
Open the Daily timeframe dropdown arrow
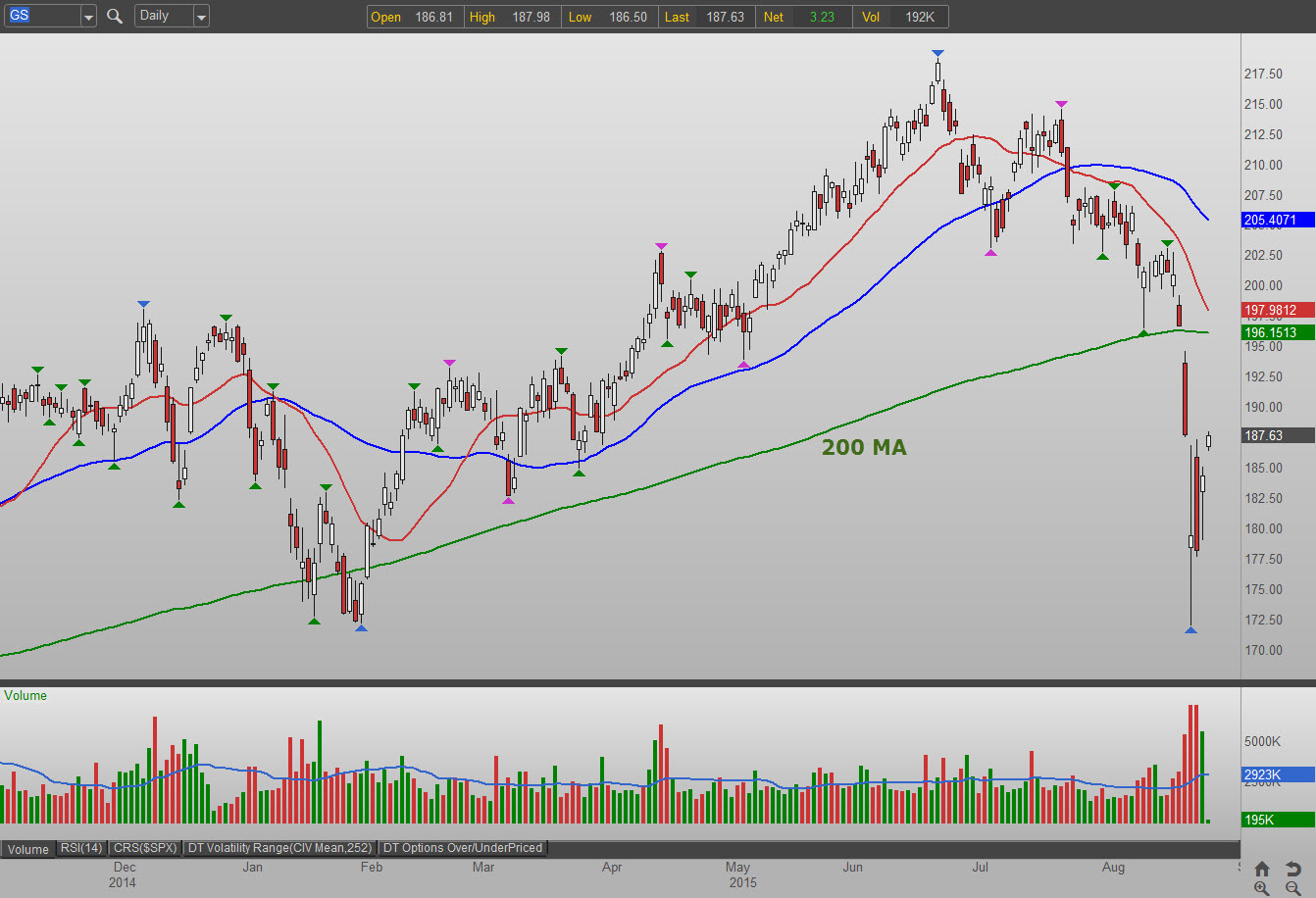point(201,16)
